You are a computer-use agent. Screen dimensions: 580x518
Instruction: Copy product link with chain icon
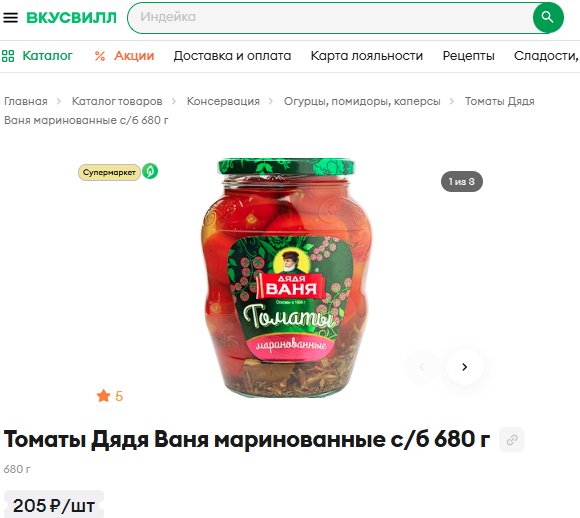point(512,440)
